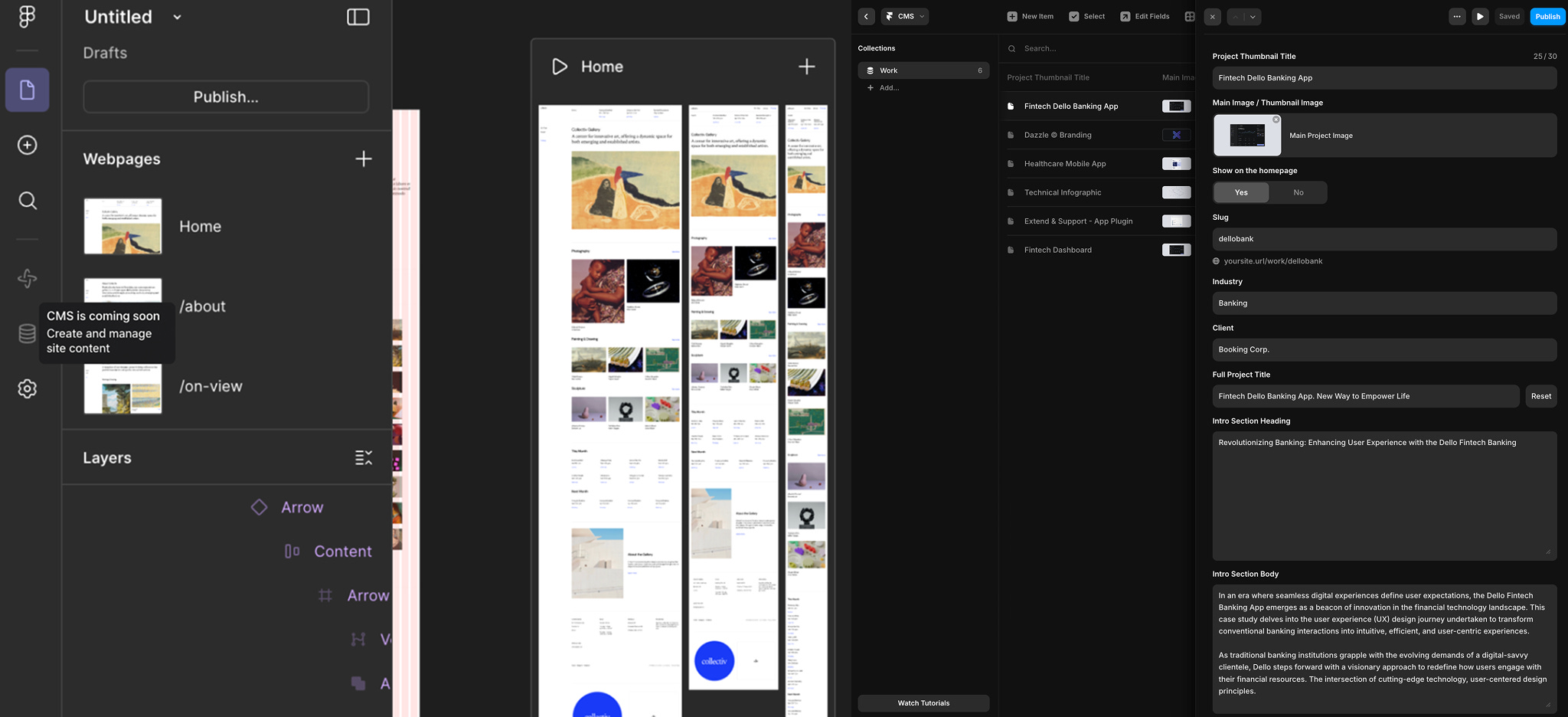Open Edit Fields in CMS toolbar
This screenshot has height=717, width=1568.
point(1145,16)
